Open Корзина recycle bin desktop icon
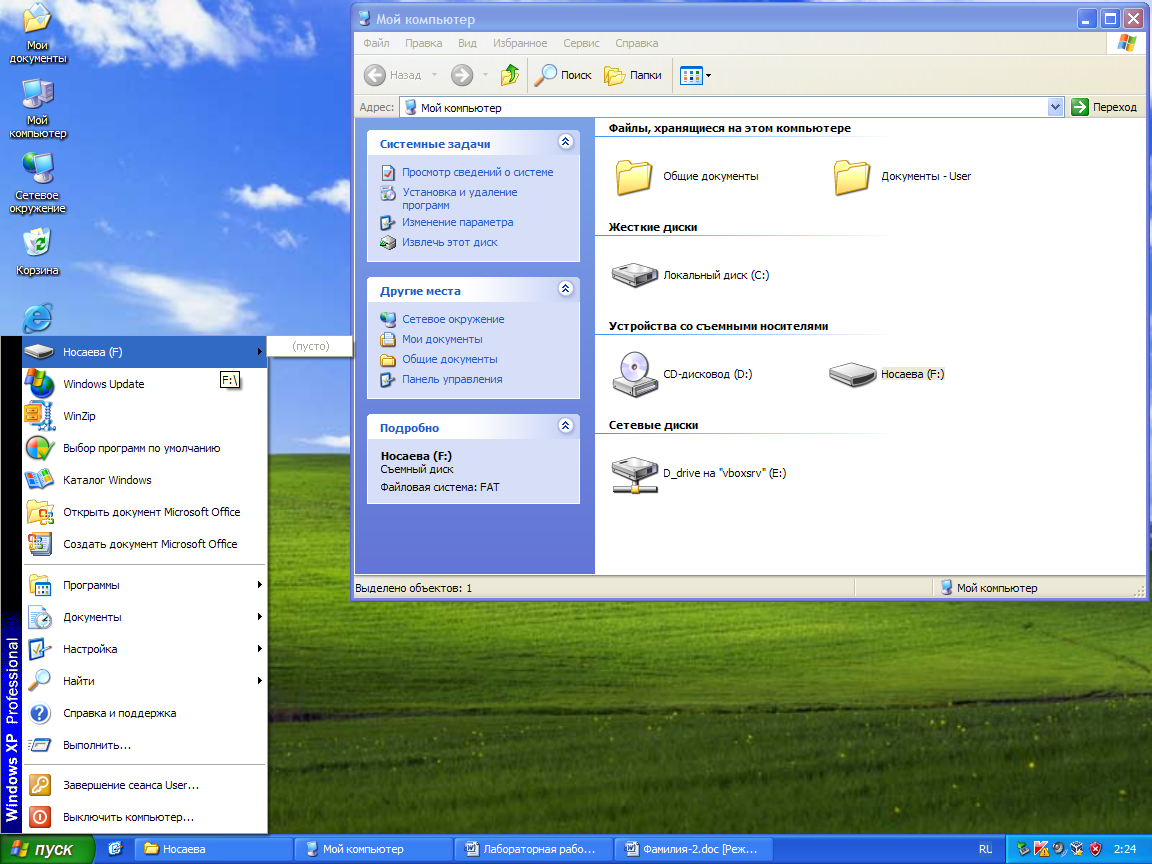Image resolution: width=1152 pixels, height=864 pixels. tap(37, 251)
